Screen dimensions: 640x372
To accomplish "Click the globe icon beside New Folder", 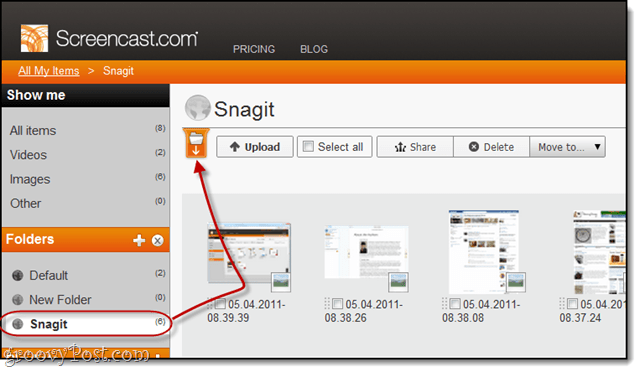I will coord(18,300).
